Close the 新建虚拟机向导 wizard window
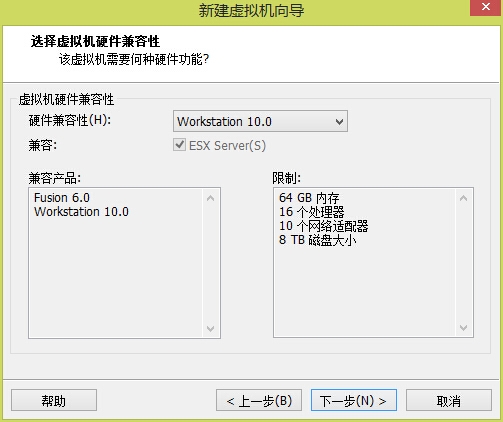The width and height of the screenshot is (503, 422). 486,7
